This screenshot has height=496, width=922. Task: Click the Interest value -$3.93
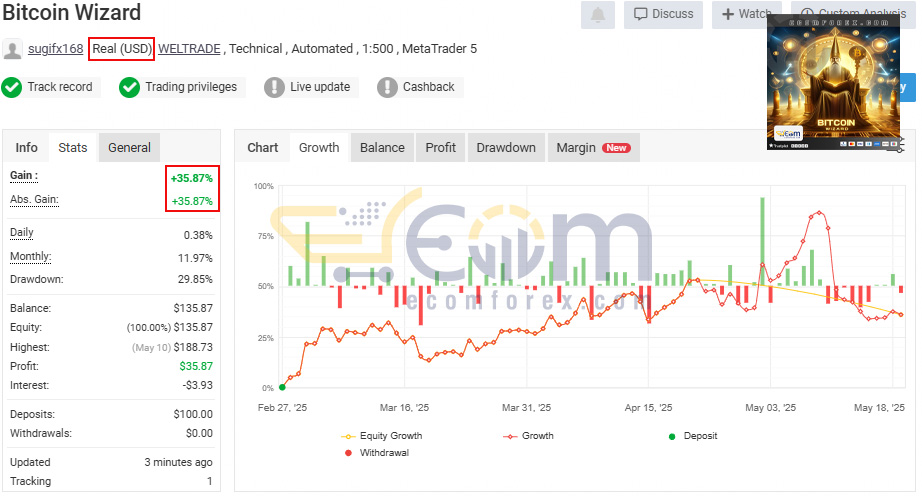pyautogui.click(x=198, y=386)
